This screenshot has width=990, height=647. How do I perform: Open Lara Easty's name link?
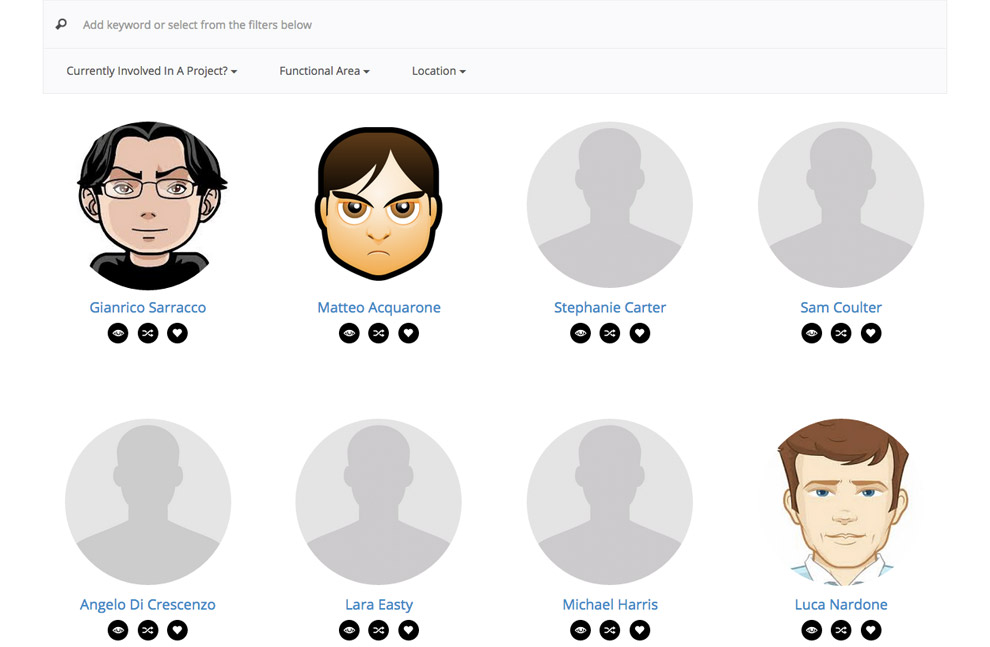pos(379,605)
